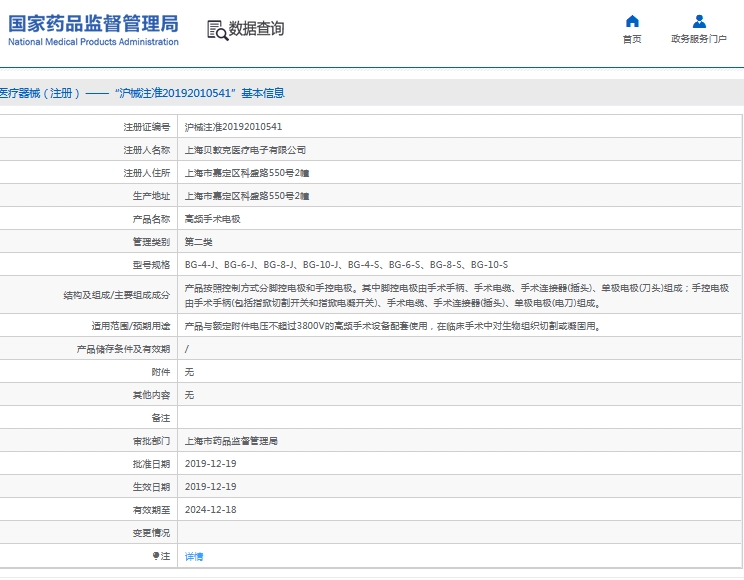Select address value in 生产地址 row

click(247, 196)
